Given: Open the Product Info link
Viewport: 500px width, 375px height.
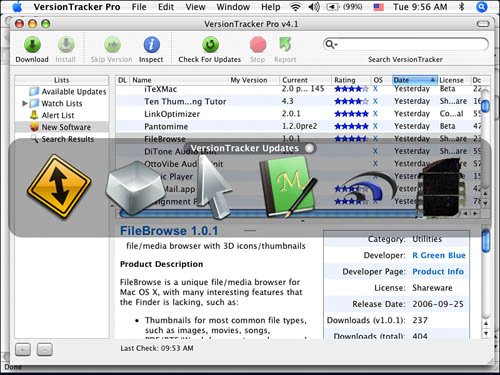Looking at the screenshot, I should click(438, 272).
